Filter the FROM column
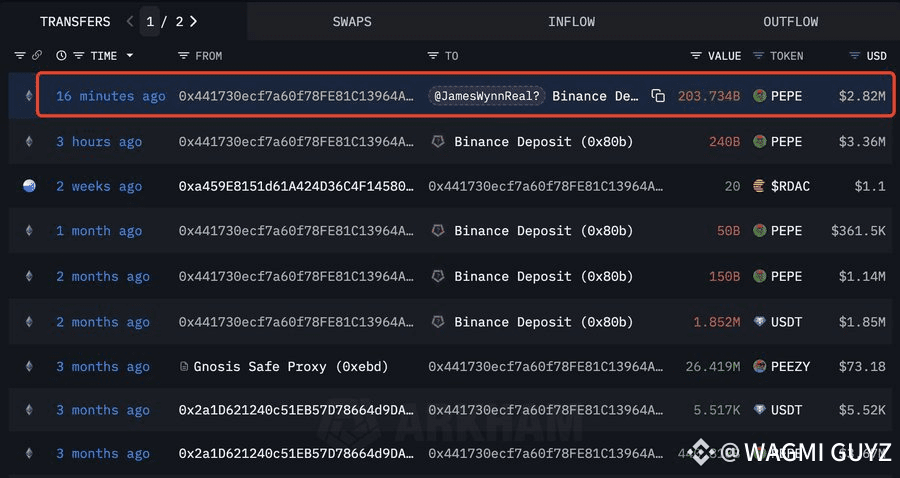The image size is (900, 478). [x=184, y=56]
